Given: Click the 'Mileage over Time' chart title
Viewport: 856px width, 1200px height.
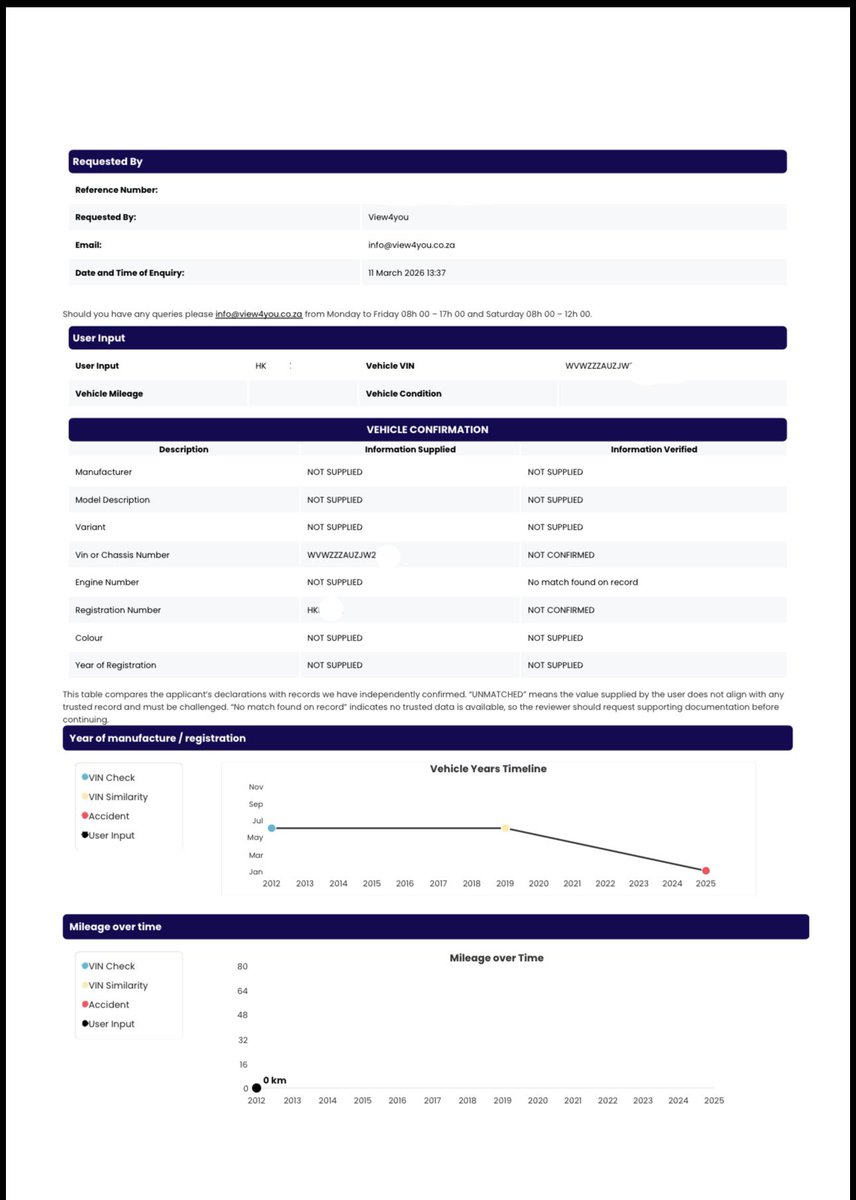Looking at the screenshot, I should tap(496, 958).
